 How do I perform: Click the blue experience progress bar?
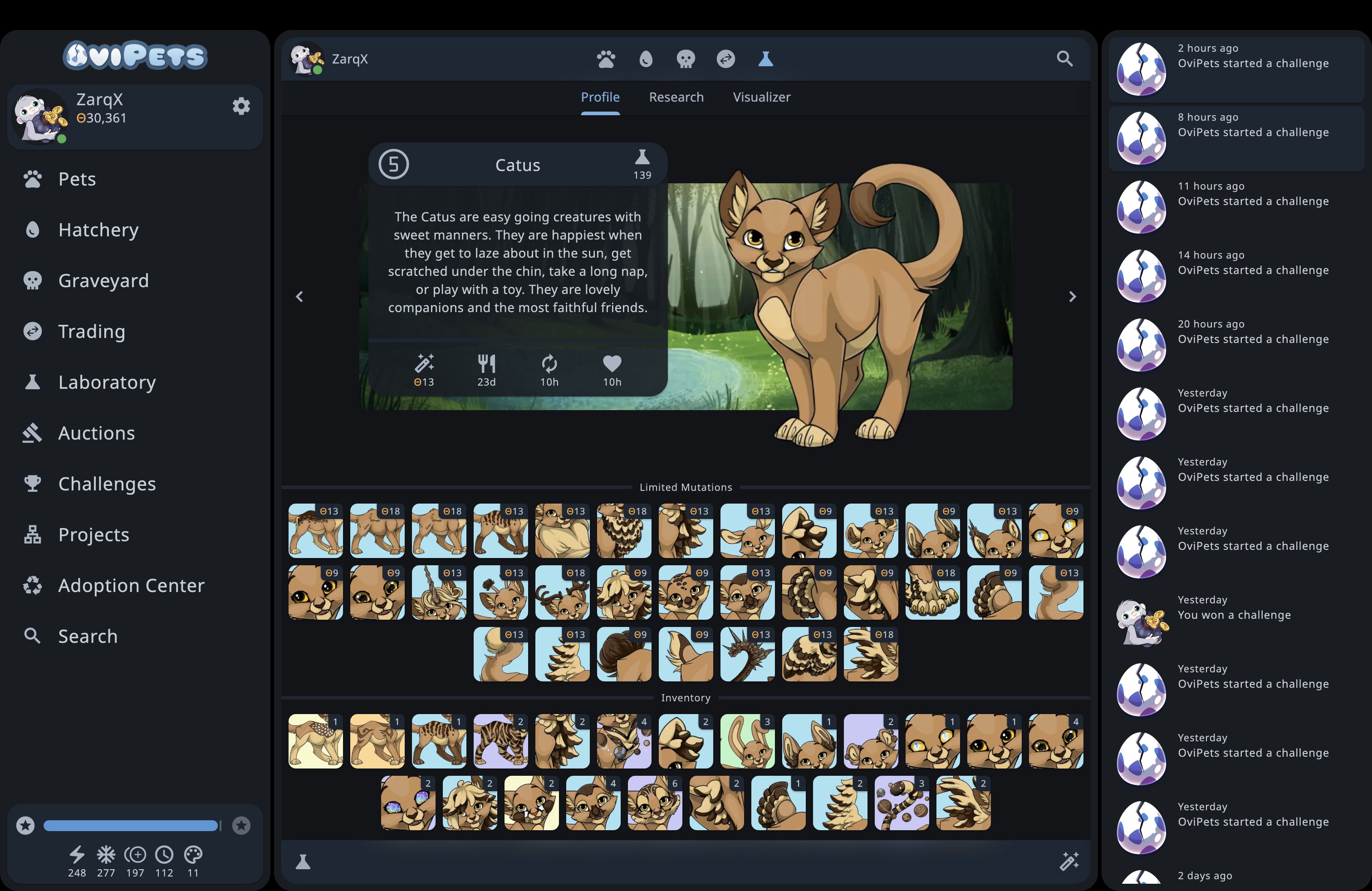coord(132,825)
